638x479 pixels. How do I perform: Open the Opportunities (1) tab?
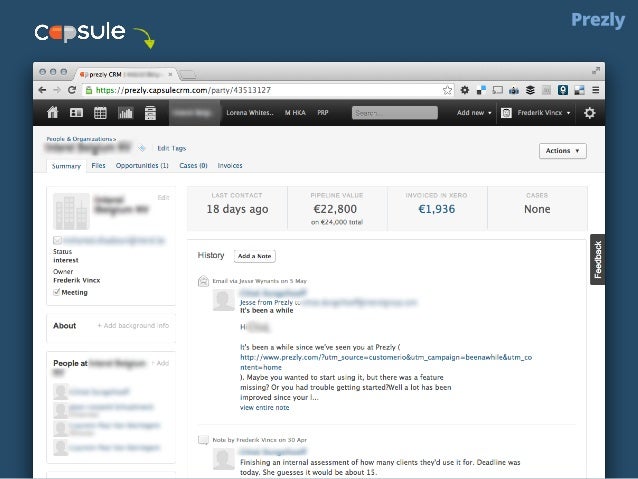142,166
